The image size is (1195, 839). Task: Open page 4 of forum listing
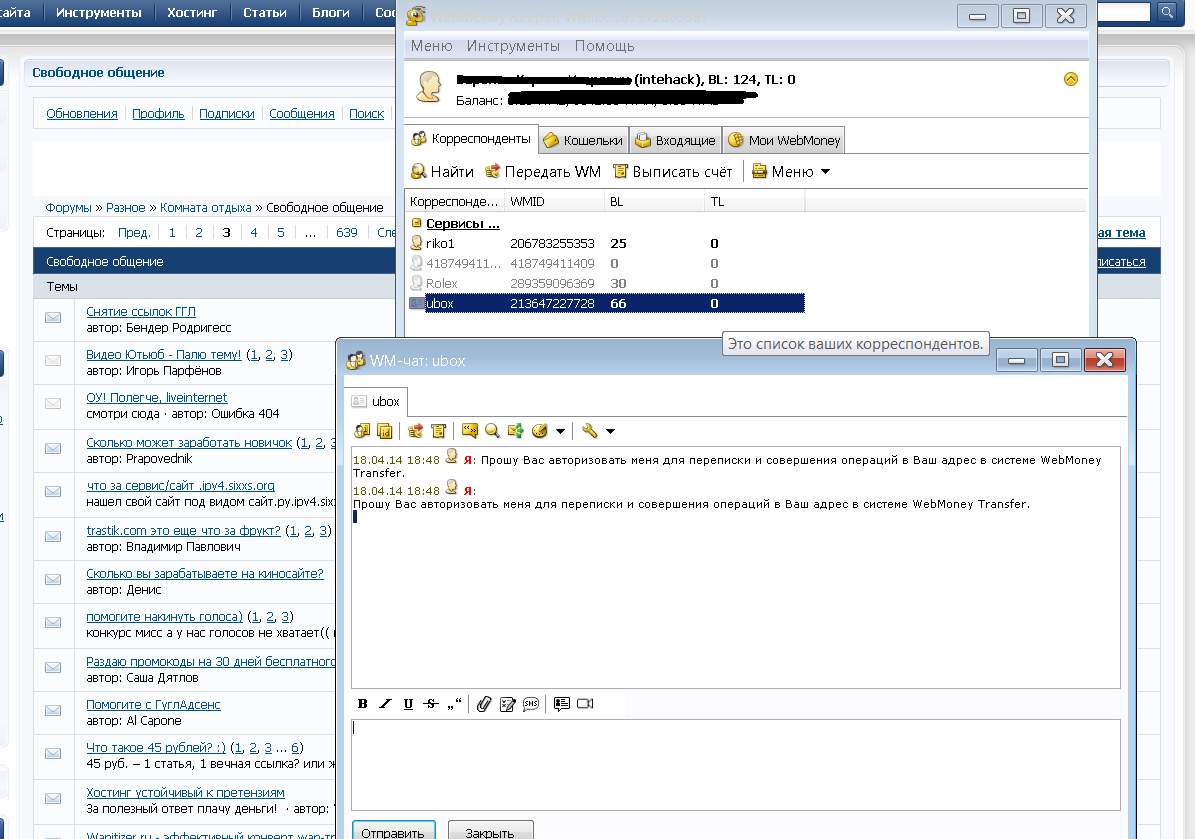tap(254, 232)
